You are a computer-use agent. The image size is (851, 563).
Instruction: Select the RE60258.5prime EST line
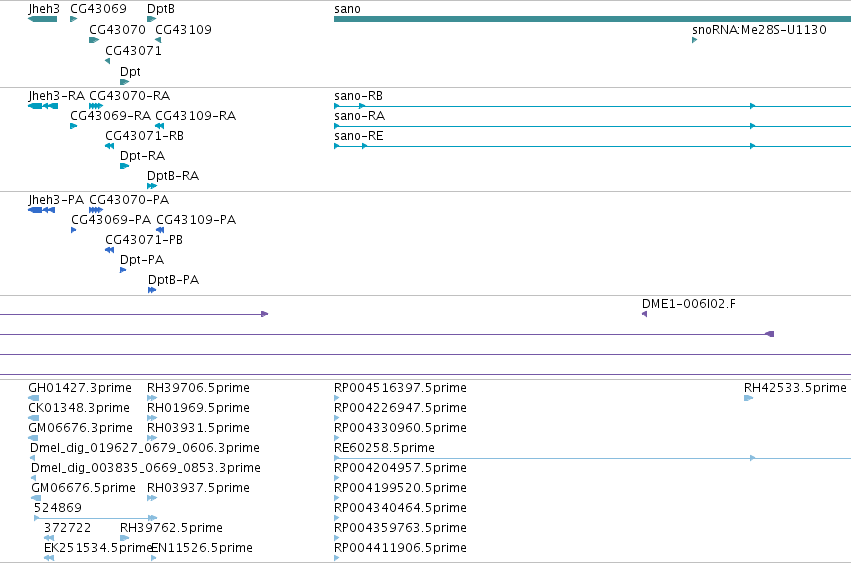pyautogui.click(x=592, y=458)
